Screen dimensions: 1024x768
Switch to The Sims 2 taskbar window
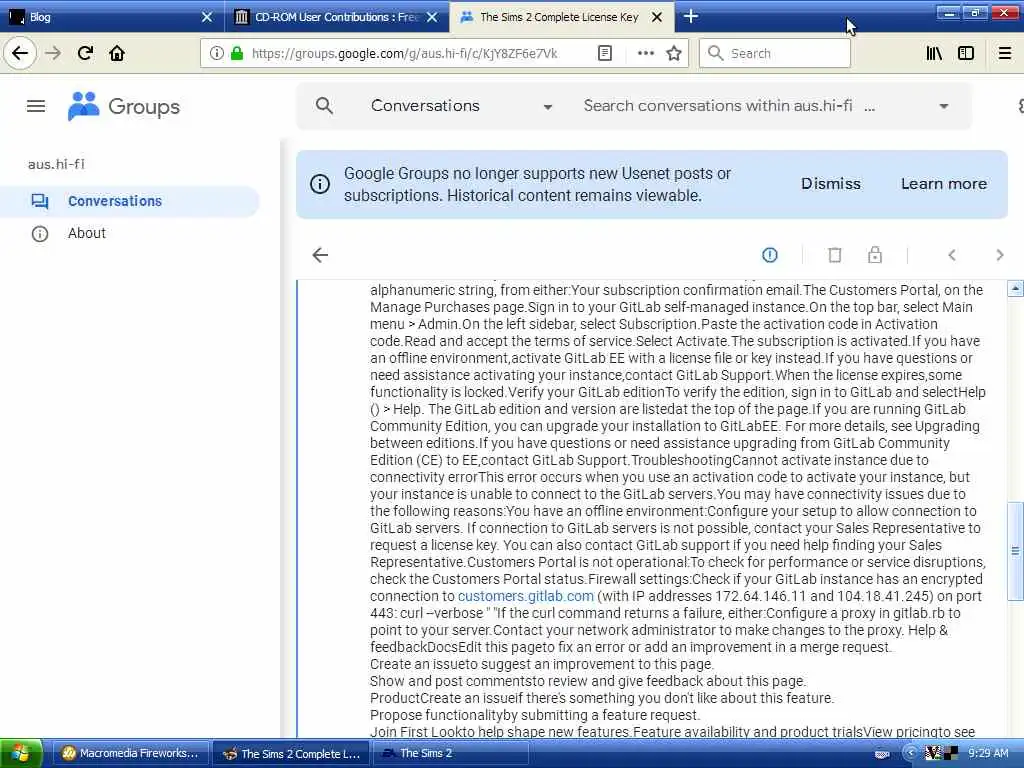tap(451, 754)
